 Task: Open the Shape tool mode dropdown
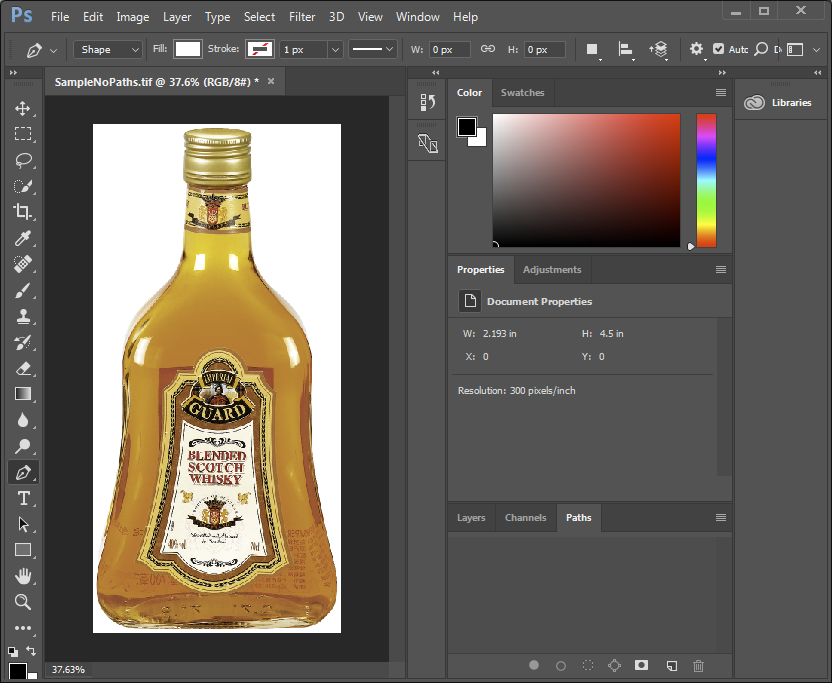(108, 49)
